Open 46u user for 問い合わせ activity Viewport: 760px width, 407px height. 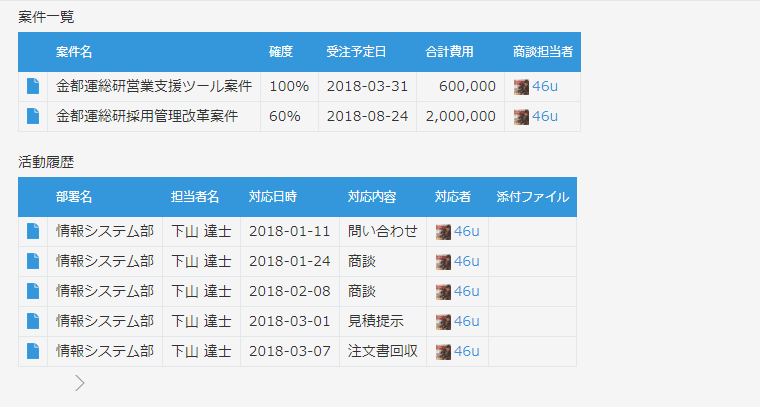coord(466,231)
